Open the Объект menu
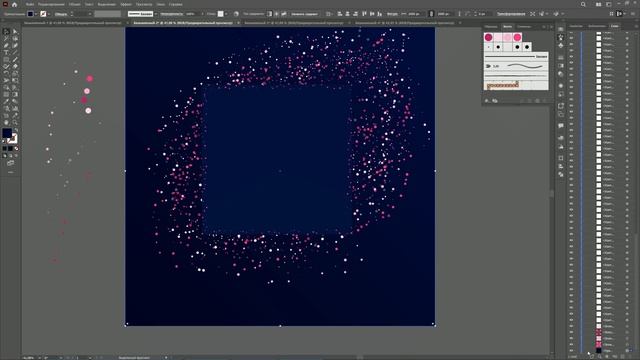The width and height of the screenshot is (640, 360). click(74, 4)
